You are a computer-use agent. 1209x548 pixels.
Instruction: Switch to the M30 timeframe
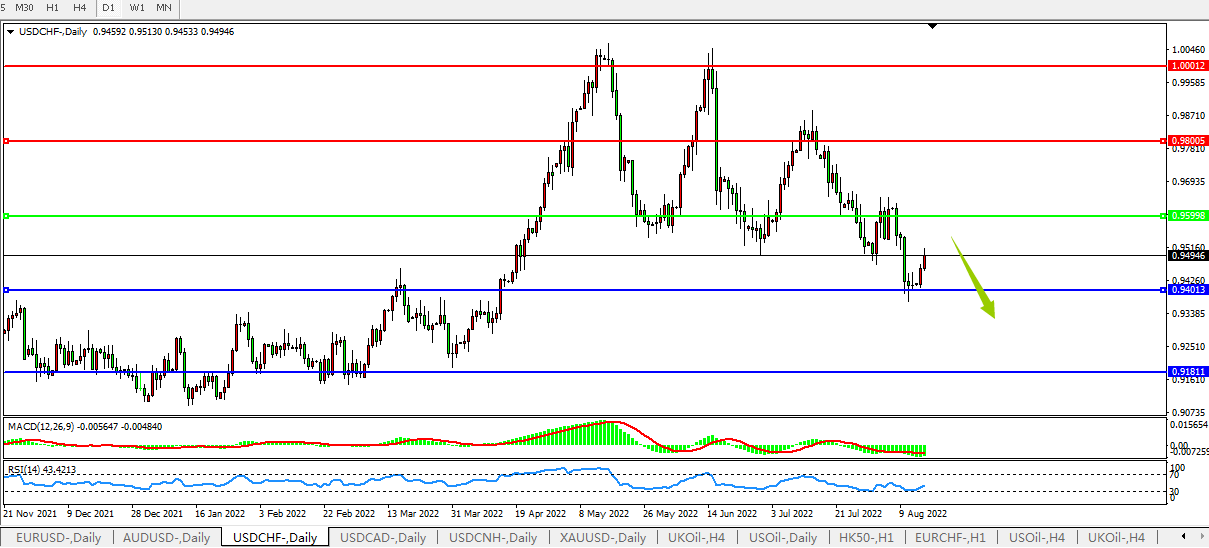pyautogui.click(x=25, y=8)
